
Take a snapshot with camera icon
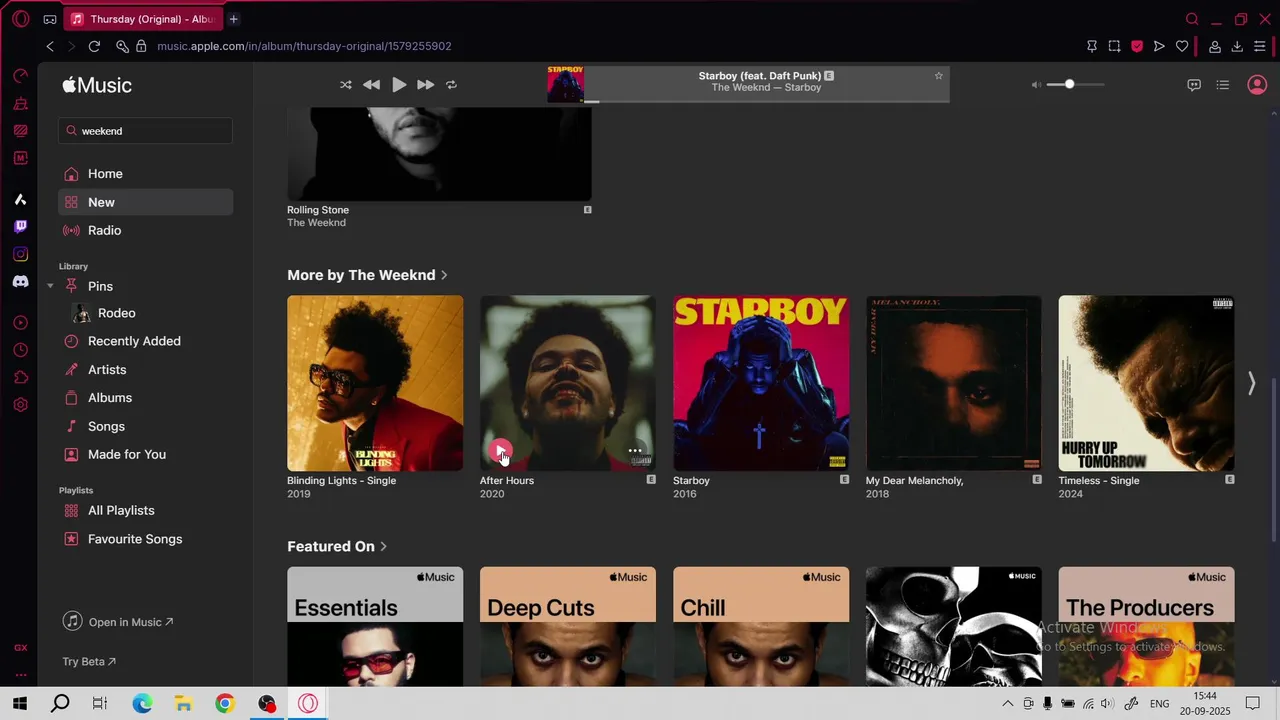point(1114,46)
